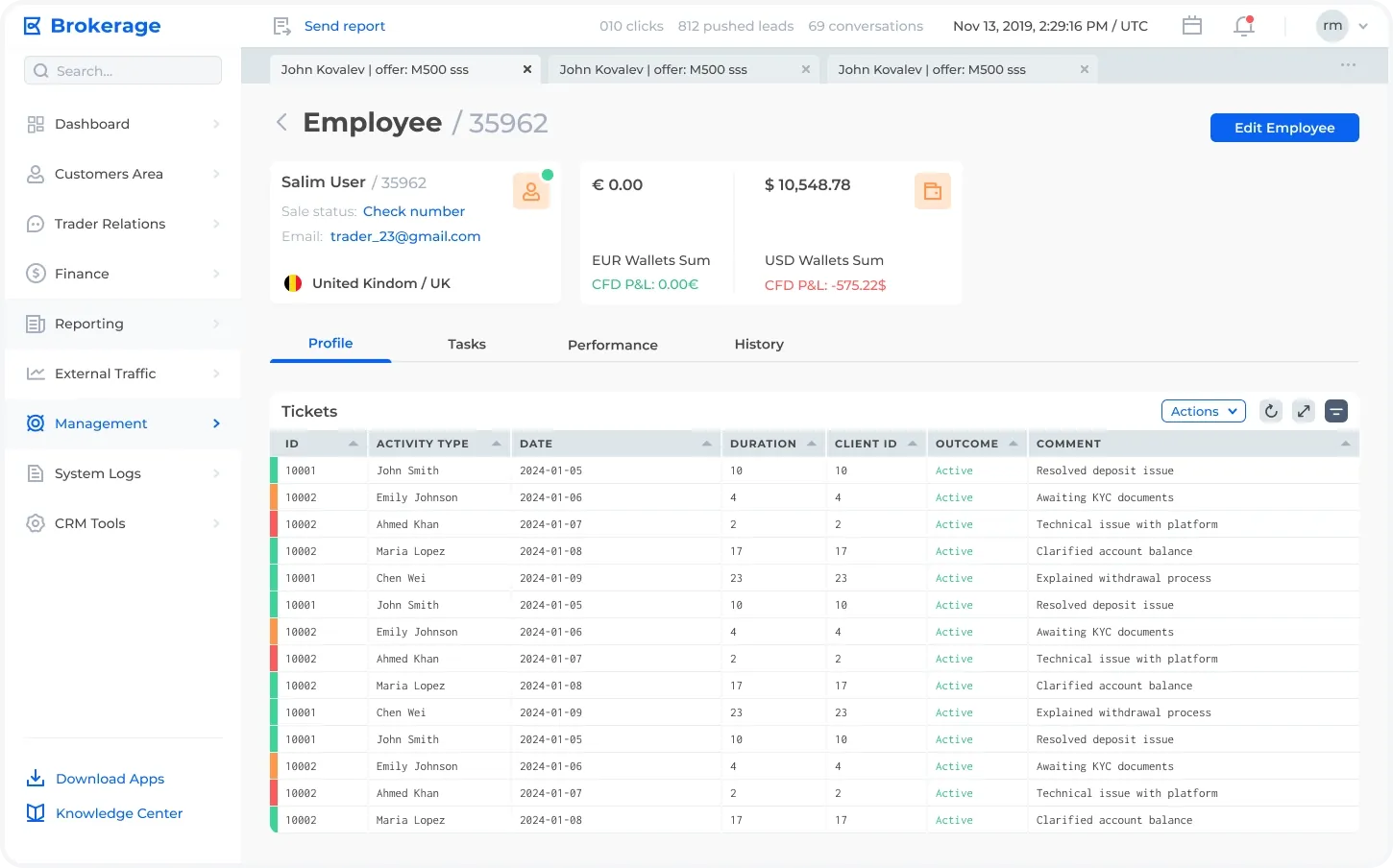Click the 69 conversations stat

pyautogui.click(x=866, y=26)
